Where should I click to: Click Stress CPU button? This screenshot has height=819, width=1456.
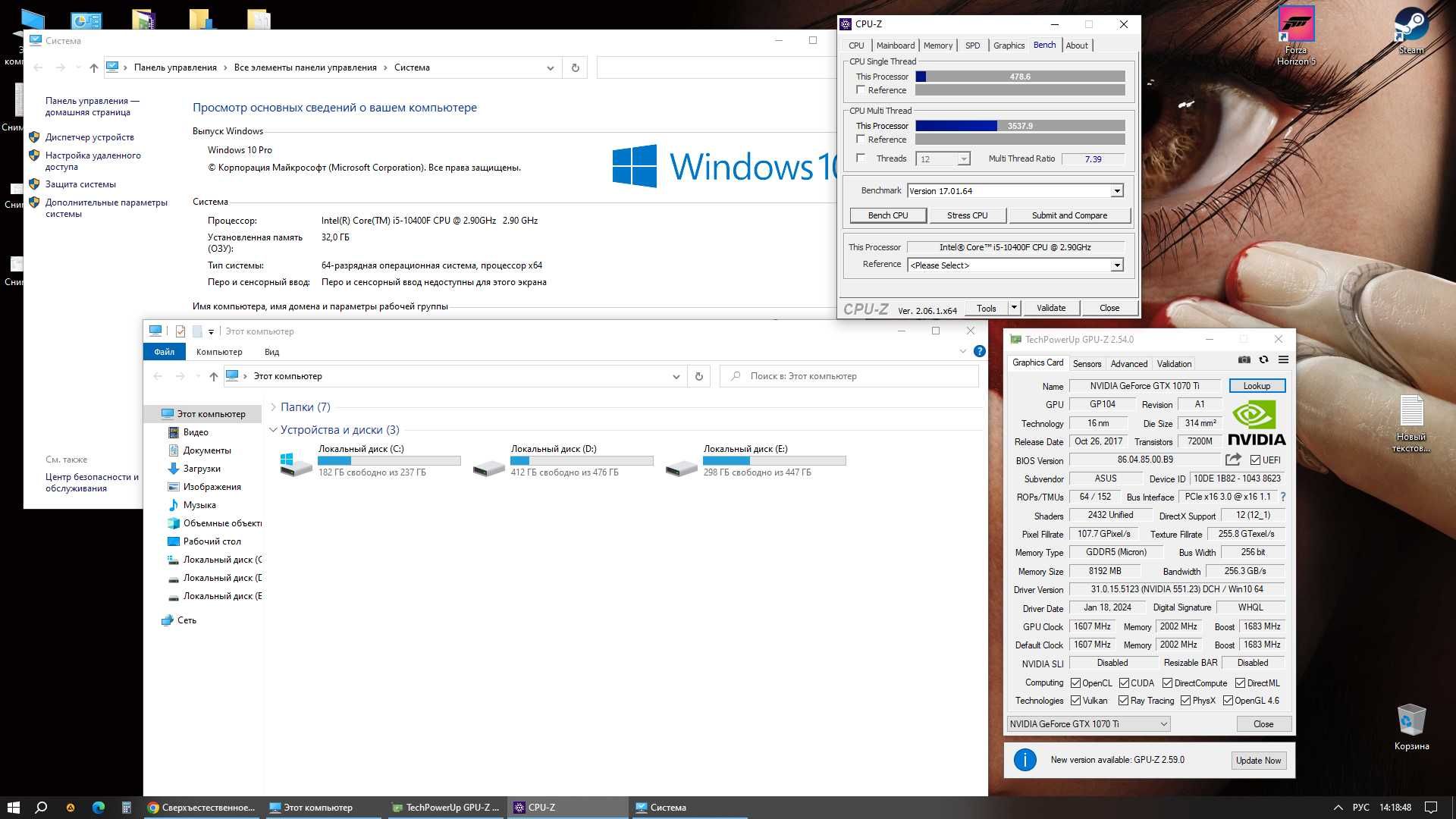click(967, 215)
